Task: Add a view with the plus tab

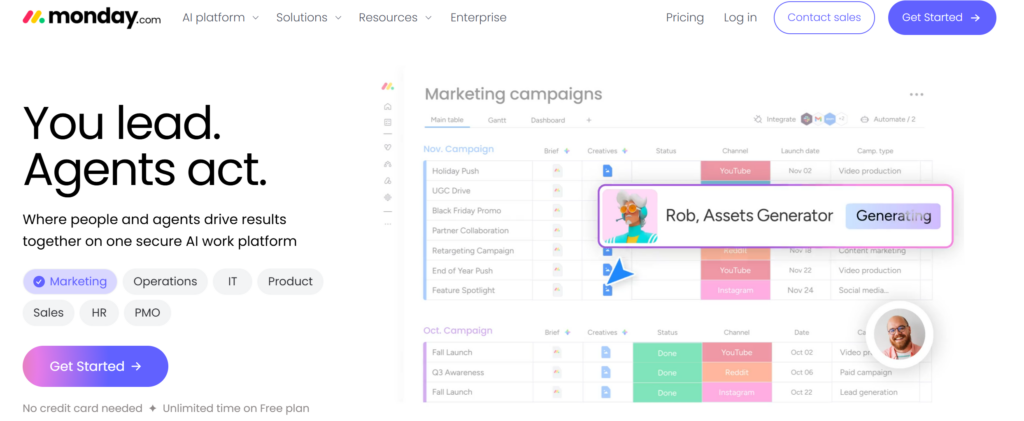Action: coord(588,120)
